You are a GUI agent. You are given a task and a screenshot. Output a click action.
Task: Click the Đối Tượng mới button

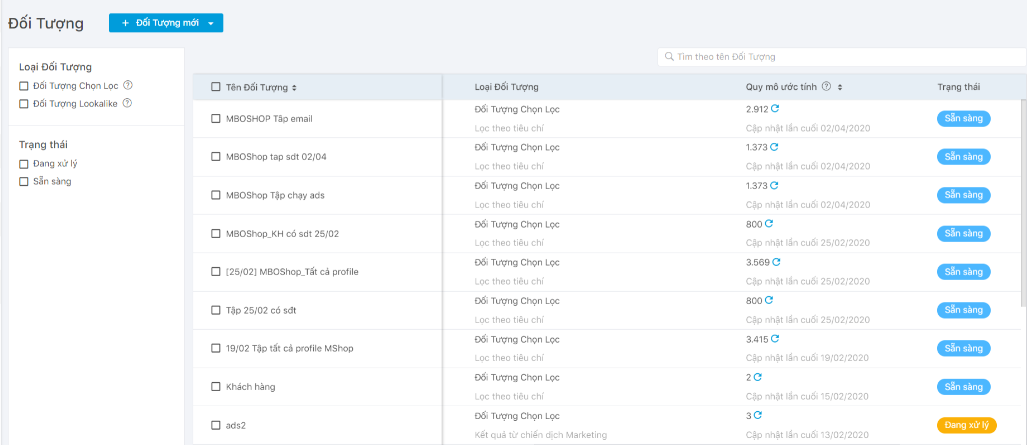[166, 23]
